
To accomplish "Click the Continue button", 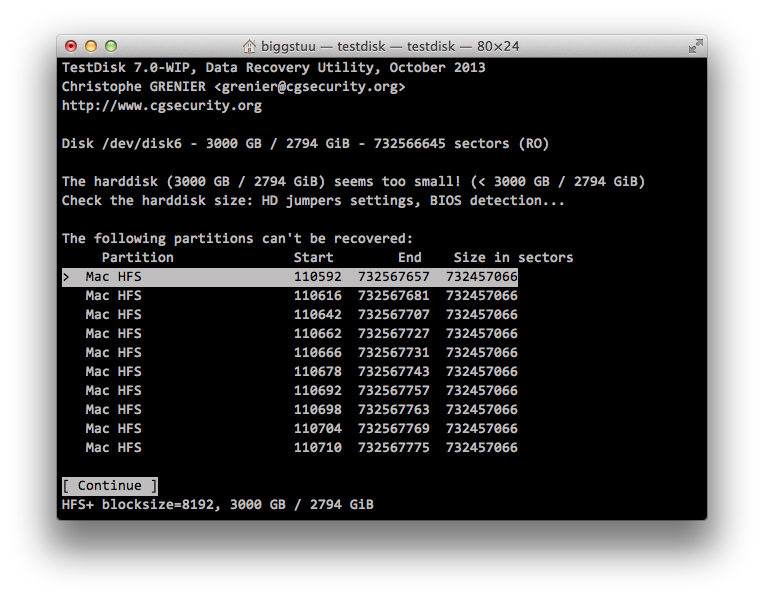I will pos(110,485).
